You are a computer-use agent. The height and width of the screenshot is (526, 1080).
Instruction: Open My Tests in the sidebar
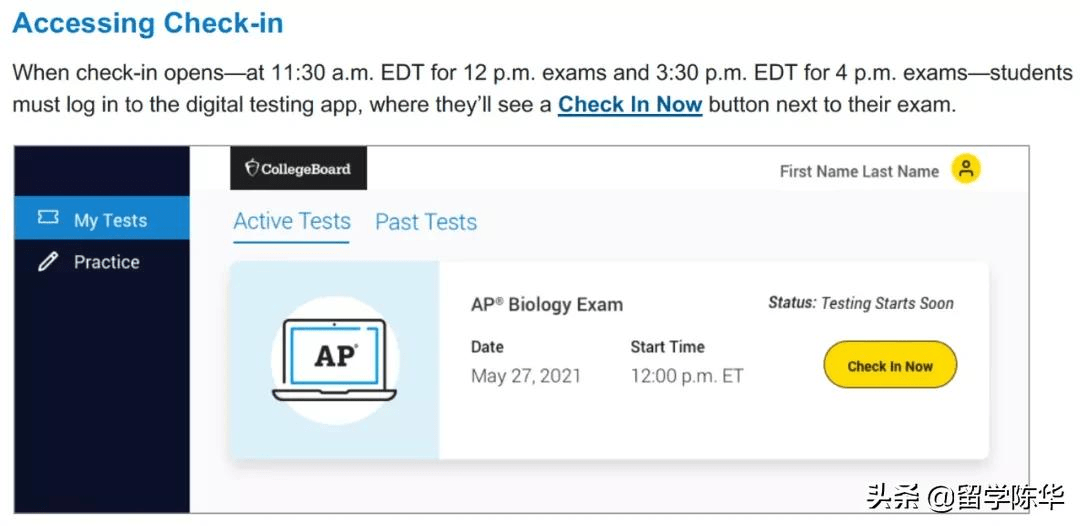point(102,219)
